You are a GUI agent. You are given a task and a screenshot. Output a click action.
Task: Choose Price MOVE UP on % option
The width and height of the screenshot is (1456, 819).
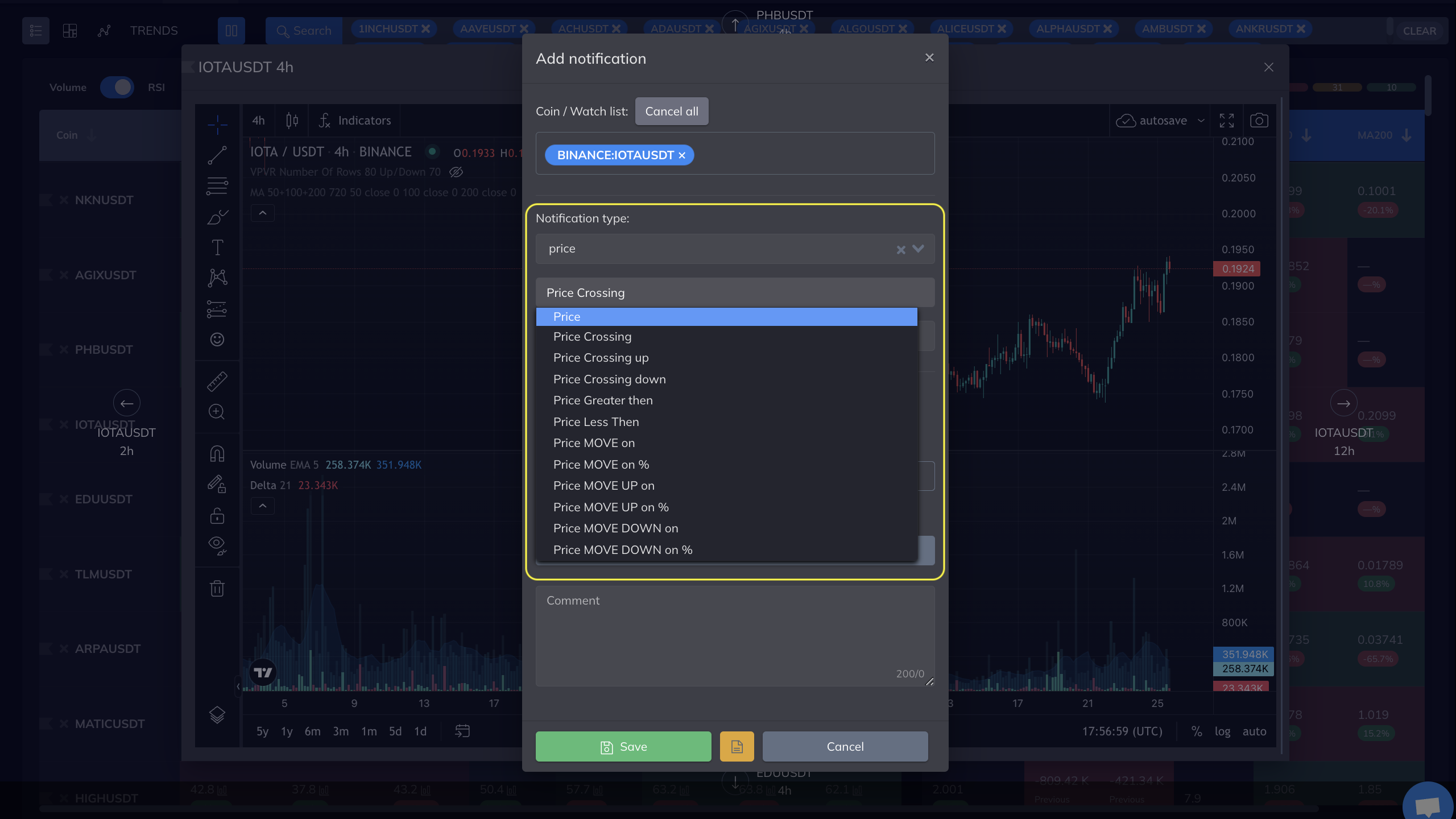[x=726, y=507]
